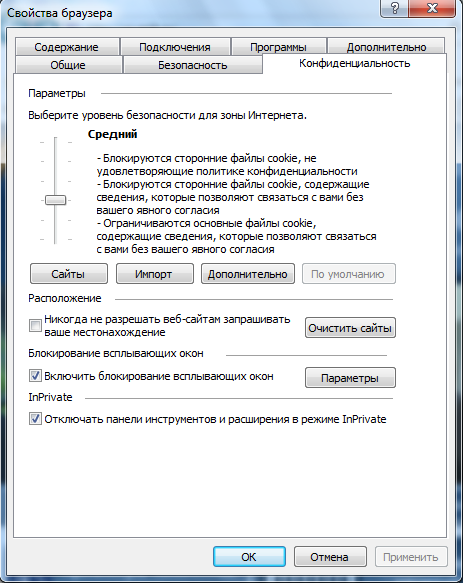Switch to the Безопасность tab
This screenshot has height=583, width=463.
(193, 65)
